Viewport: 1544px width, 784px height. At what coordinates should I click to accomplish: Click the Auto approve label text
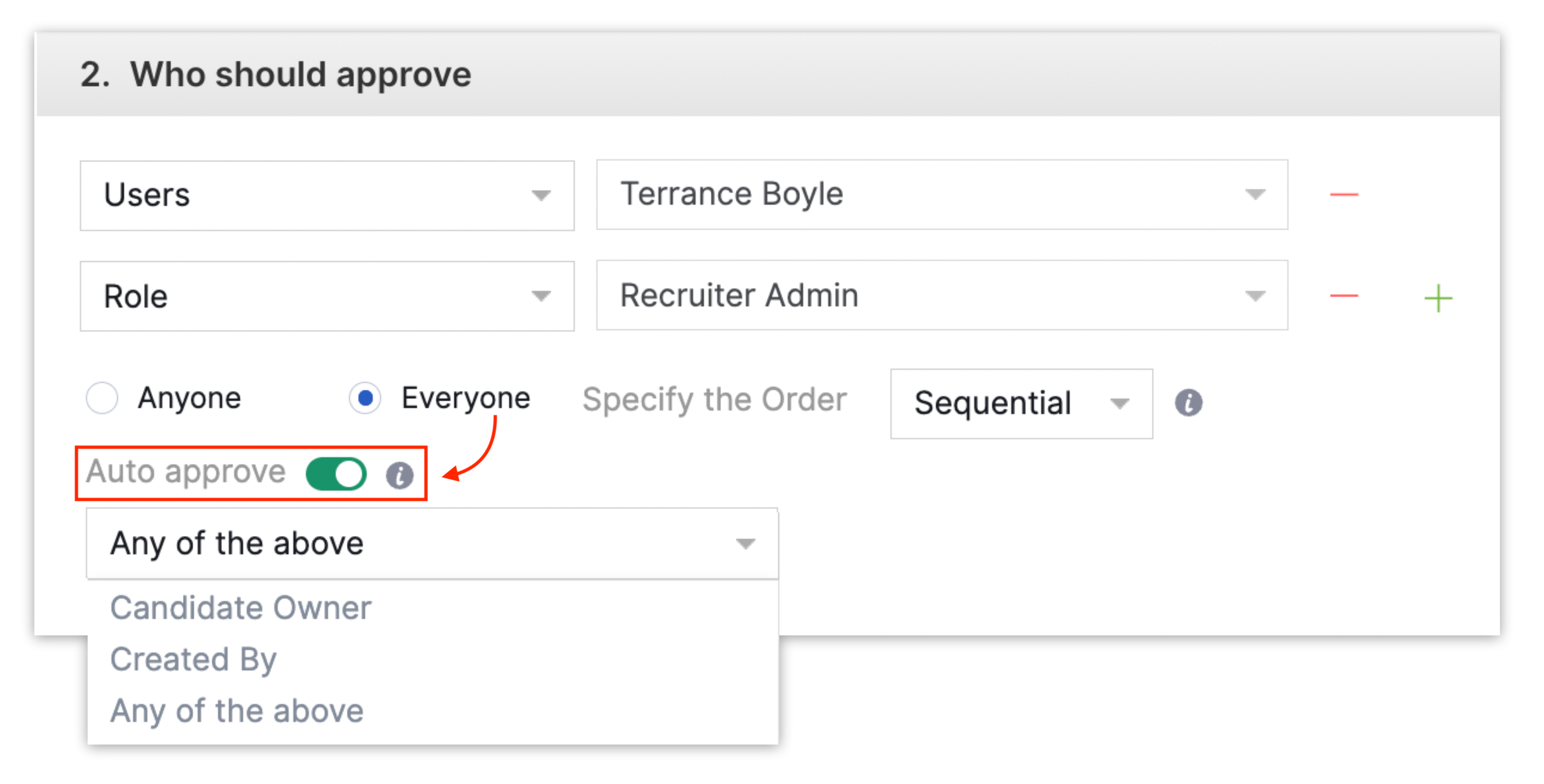click(186, 472)
